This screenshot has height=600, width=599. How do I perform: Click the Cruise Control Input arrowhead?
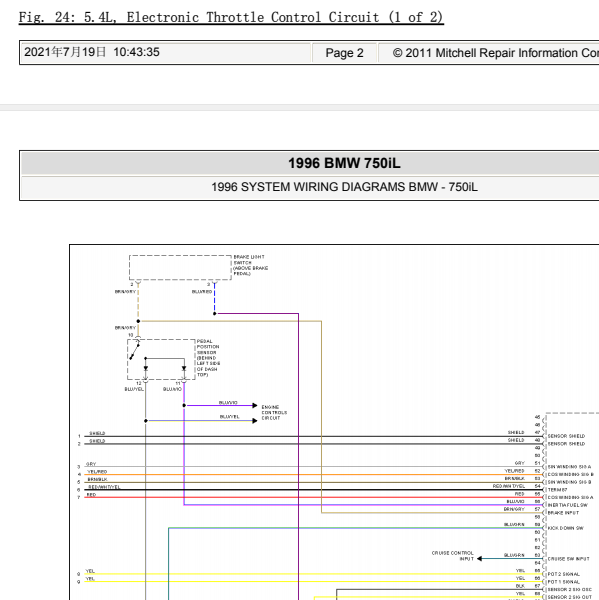coord(479,559)
